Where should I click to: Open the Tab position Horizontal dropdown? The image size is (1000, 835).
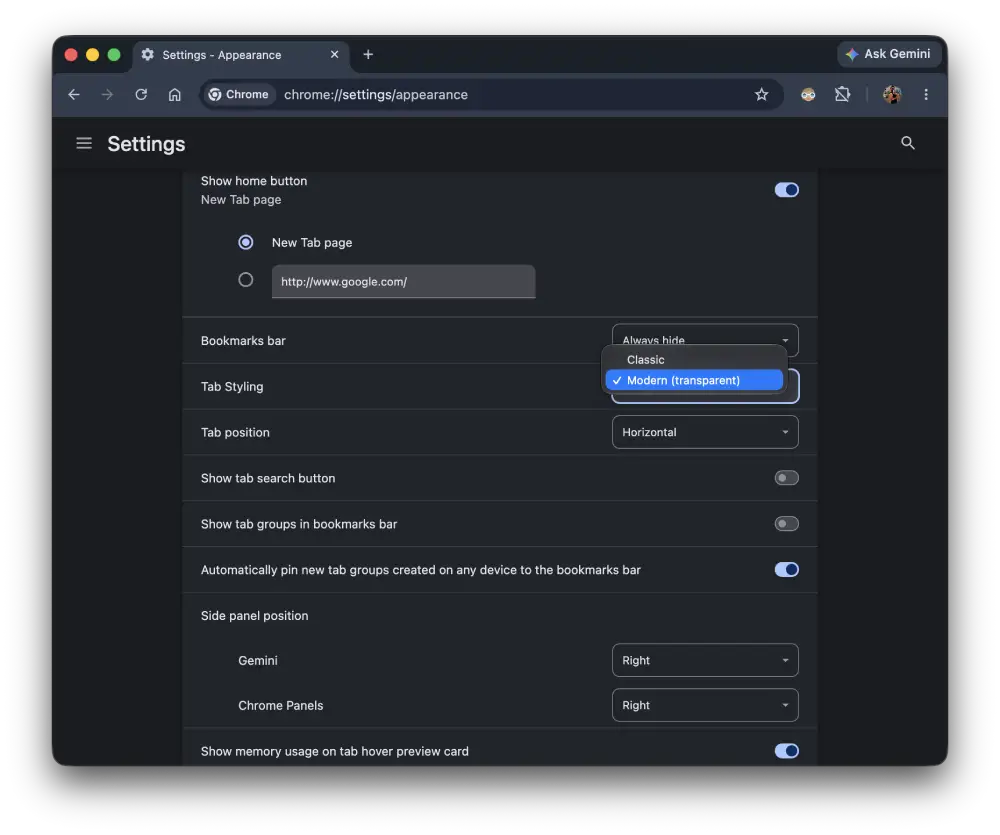coord(705,432)
